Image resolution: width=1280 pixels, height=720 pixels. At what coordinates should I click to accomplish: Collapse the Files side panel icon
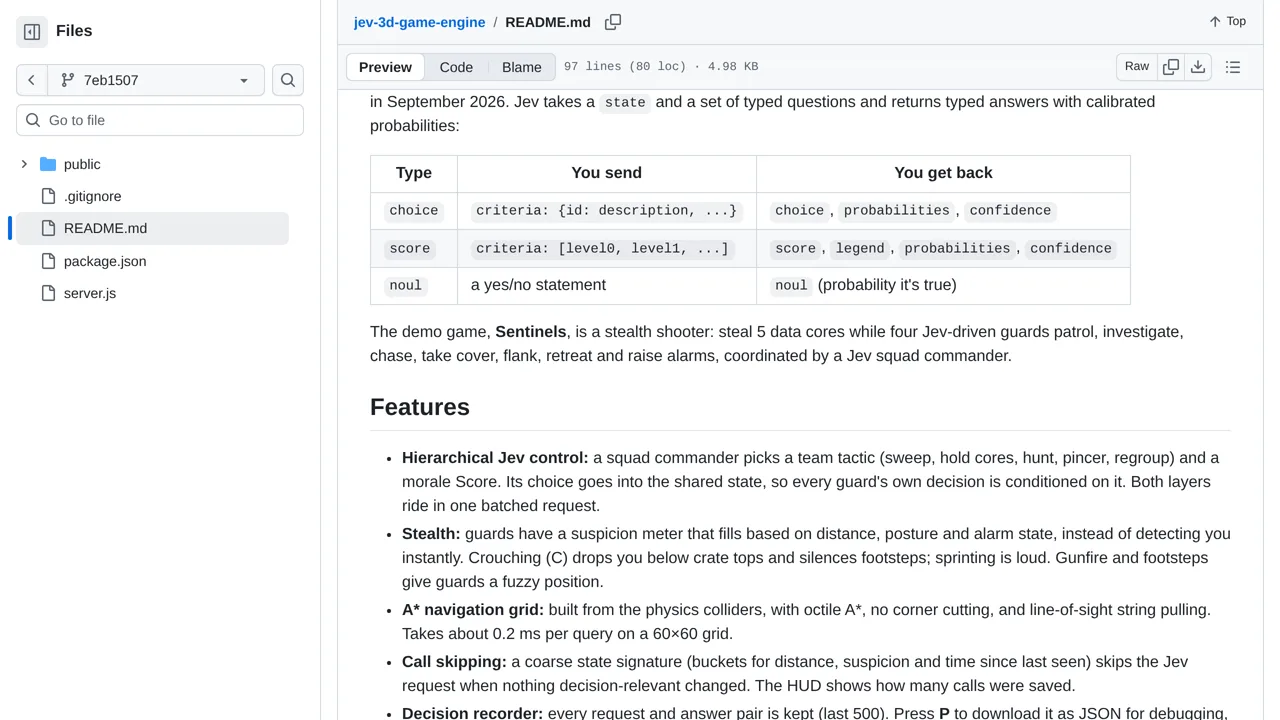[32, 31]
